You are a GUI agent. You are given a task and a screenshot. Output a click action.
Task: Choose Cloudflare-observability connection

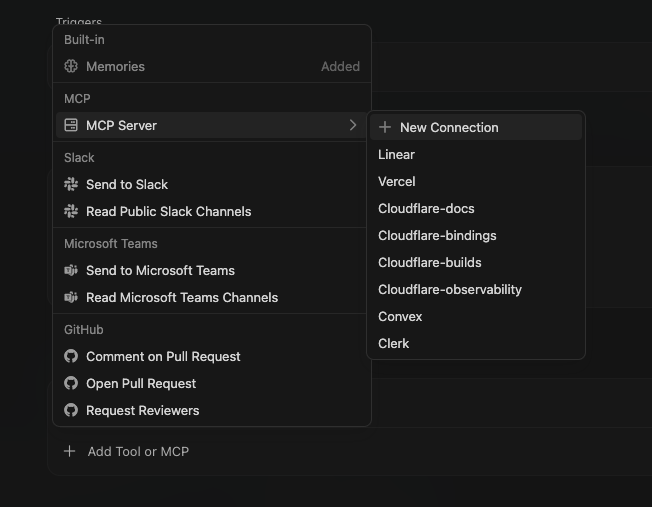pos(476,289)
